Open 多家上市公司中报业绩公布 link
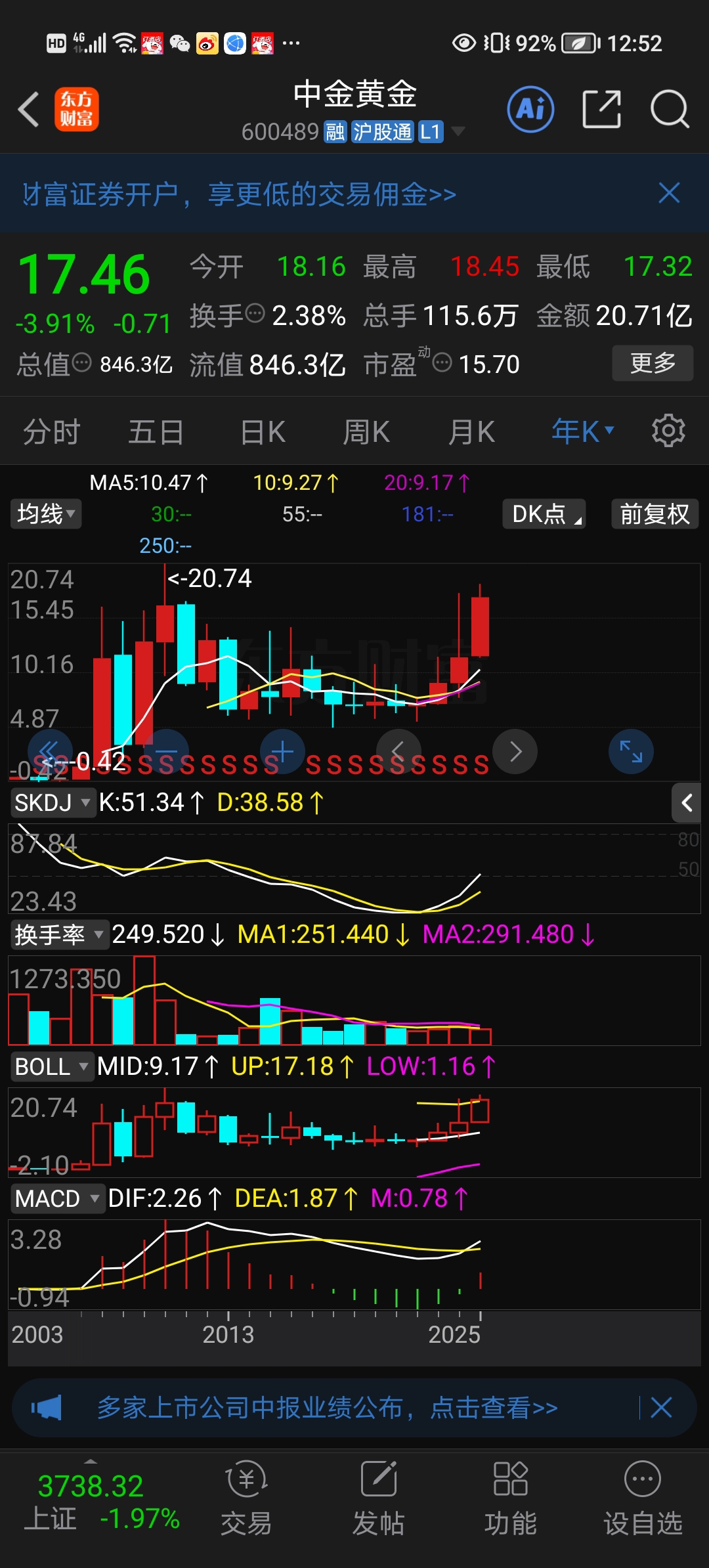This screenshot has width=709, height=1568. 328,1408
